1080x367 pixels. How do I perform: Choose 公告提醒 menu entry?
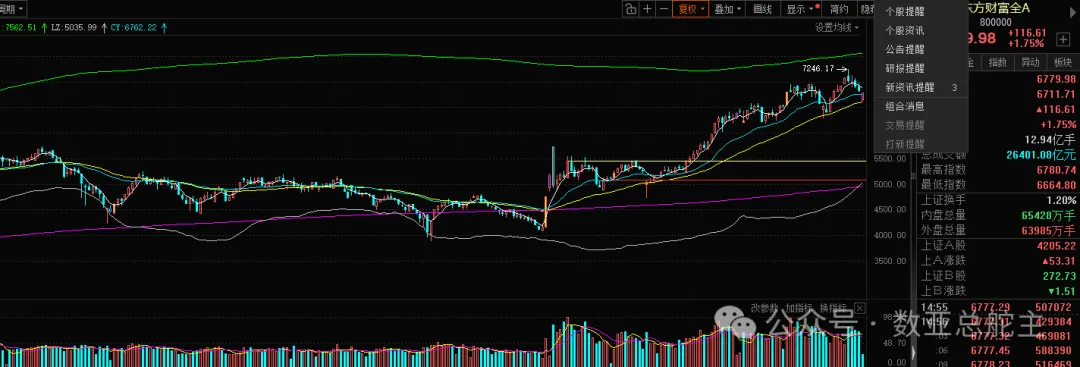tap(904, 50)
